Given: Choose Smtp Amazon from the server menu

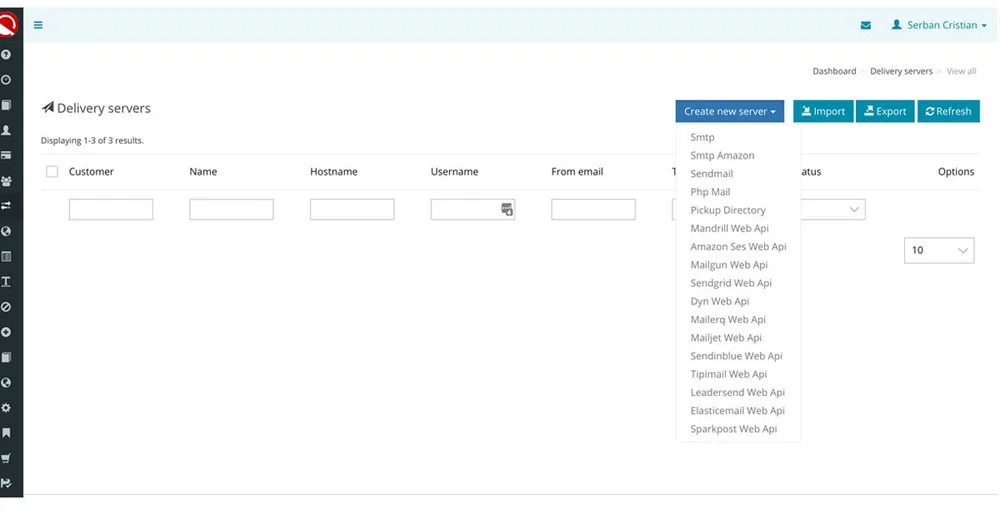Looking at the screenshot, I should point(722,155).
